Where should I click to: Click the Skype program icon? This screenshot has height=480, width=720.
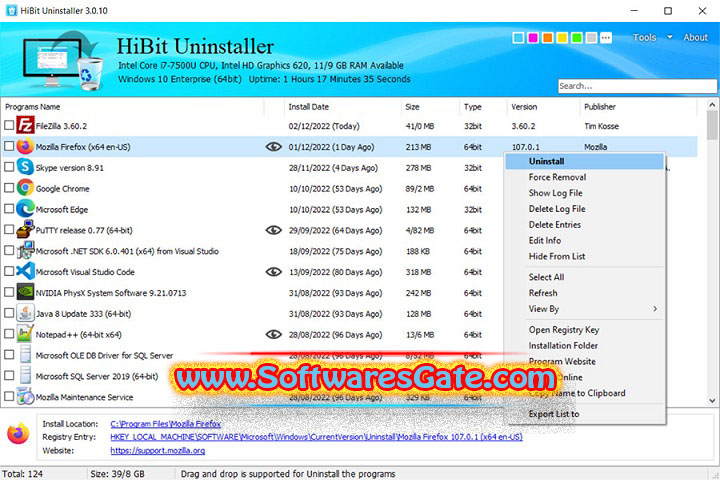coord(25,167)
